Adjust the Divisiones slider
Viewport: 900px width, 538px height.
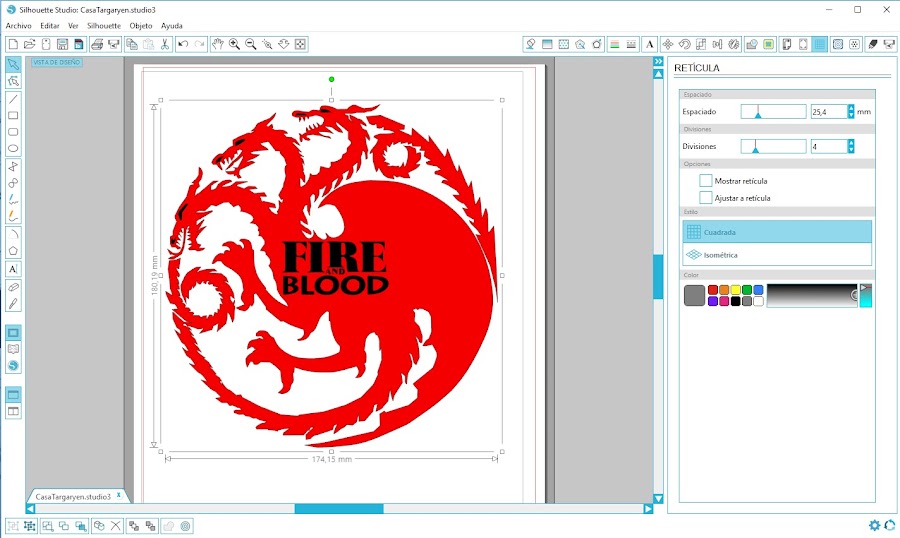[x=773, y=146]
